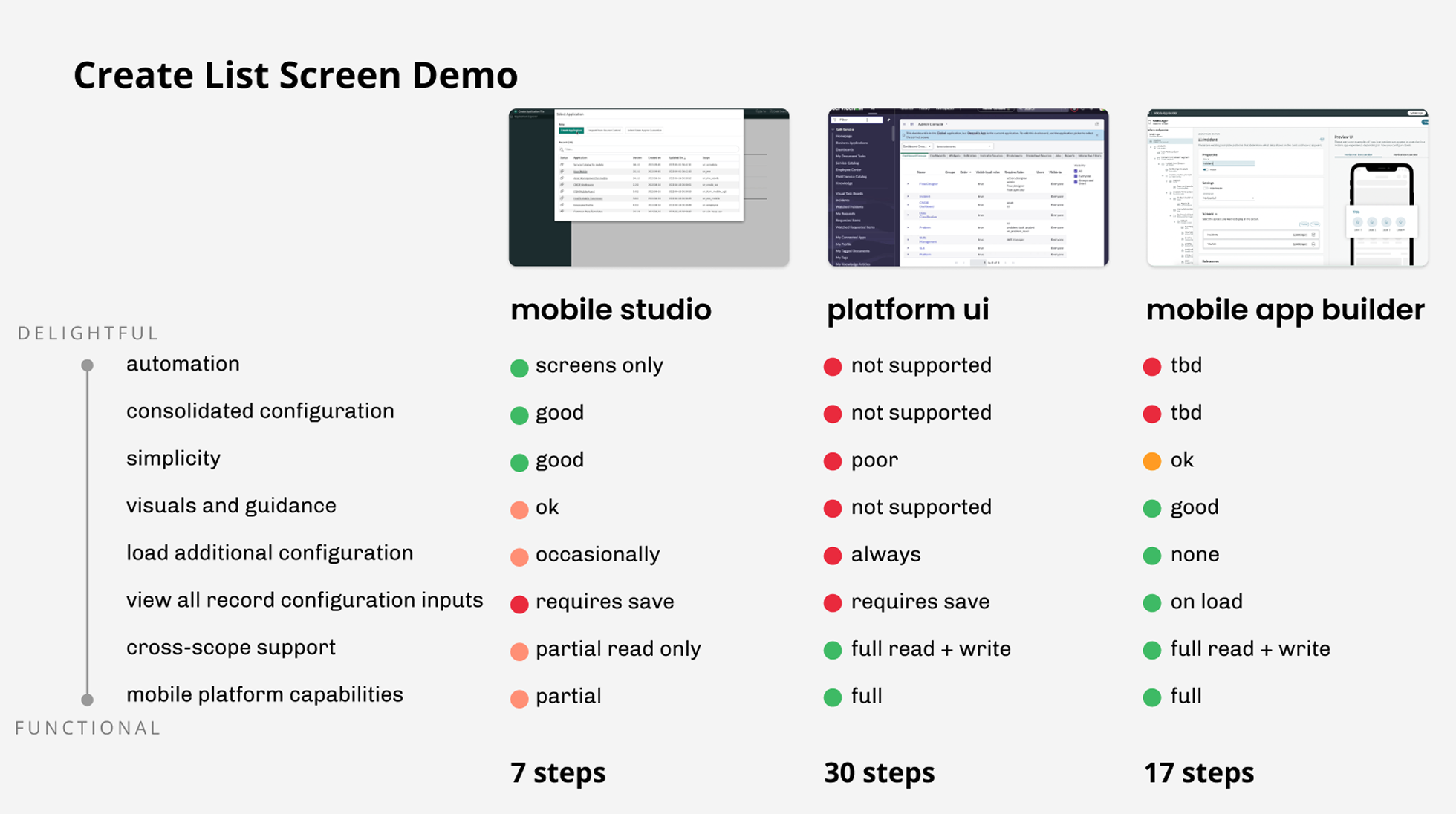Click the salmon dot beside mobile studio 'ok'
1456x814 pixels.
coord(519,509)
